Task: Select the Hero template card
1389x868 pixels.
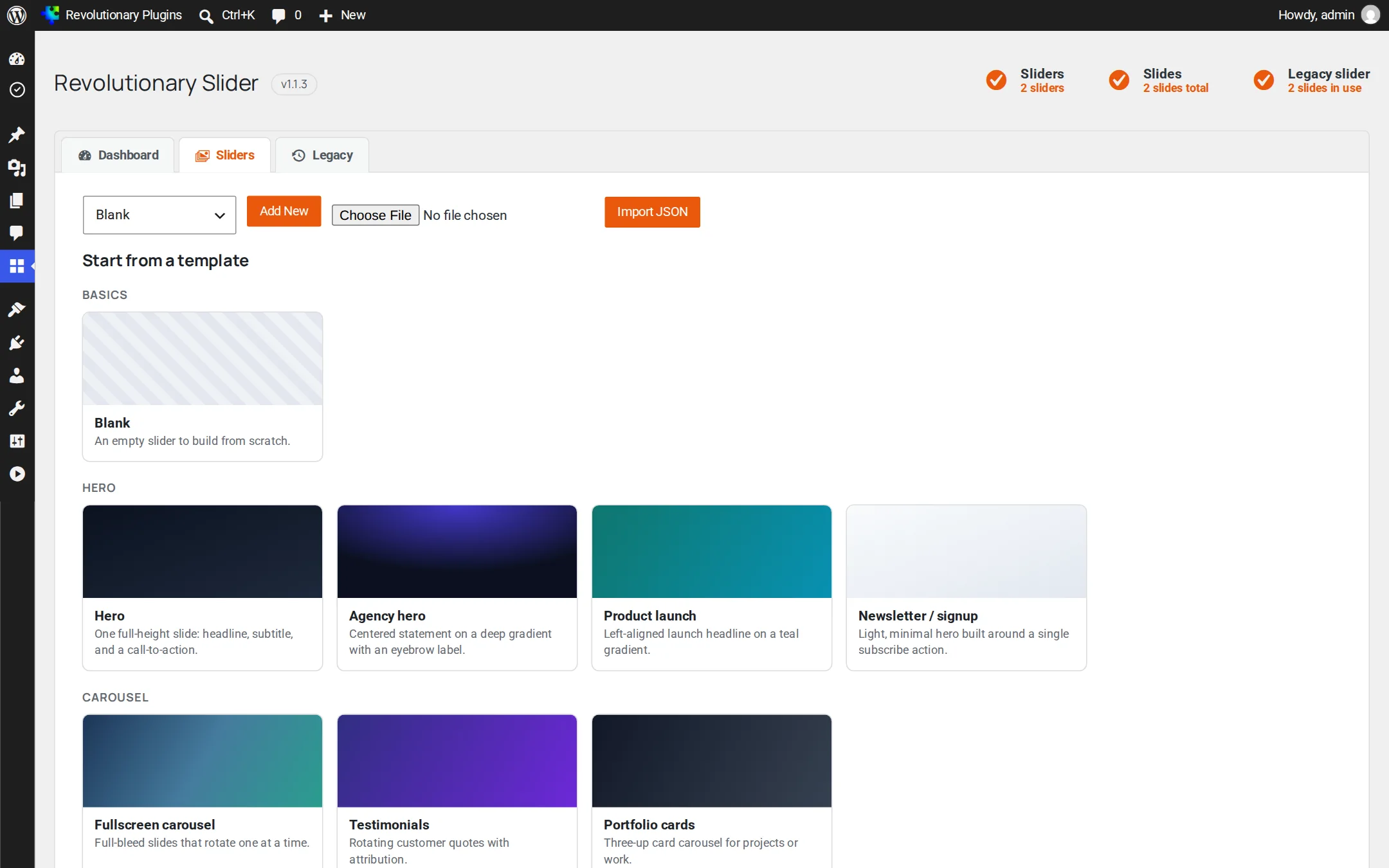Action: (203, 588)
